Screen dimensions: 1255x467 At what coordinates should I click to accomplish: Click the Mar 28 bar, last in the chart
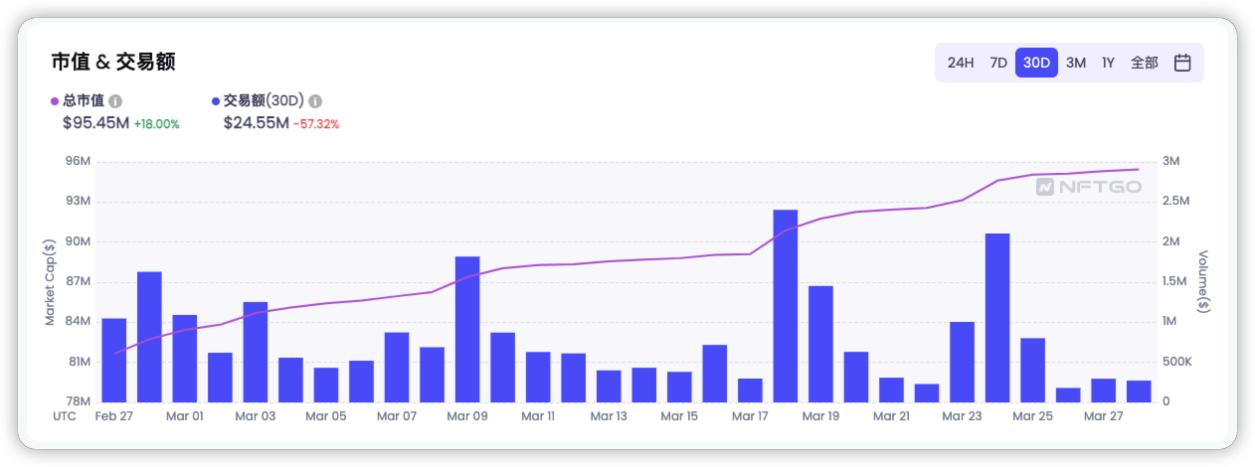click(1138, 391)
